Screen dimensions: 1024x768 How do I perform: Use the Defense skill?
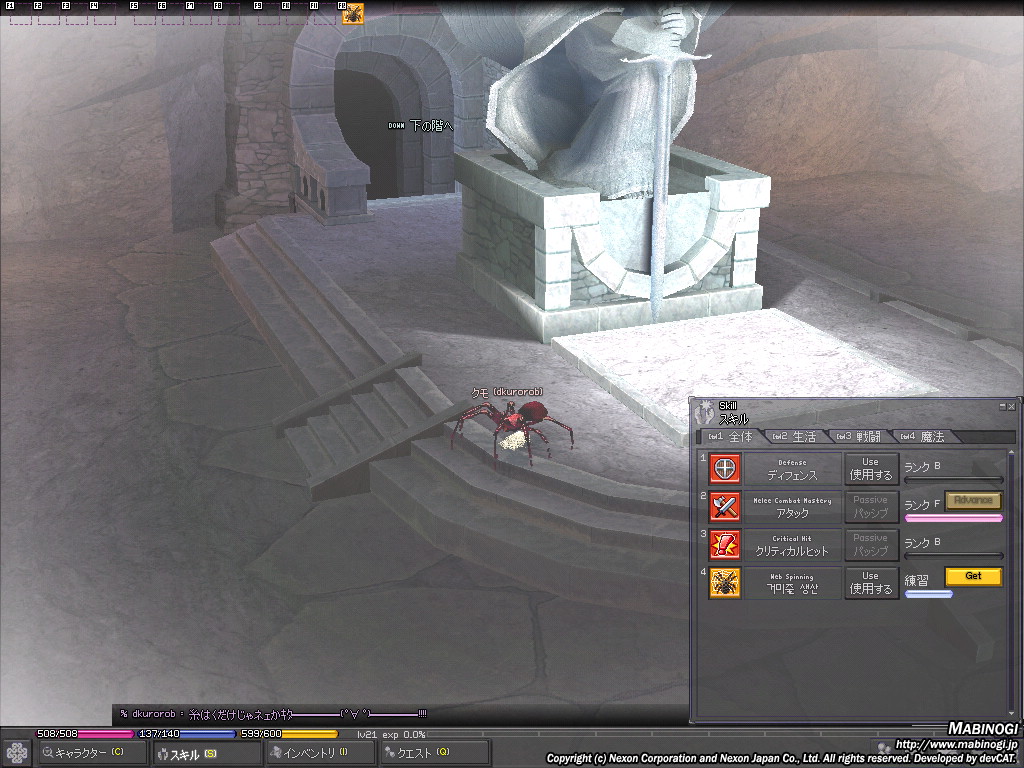point(871,469)
